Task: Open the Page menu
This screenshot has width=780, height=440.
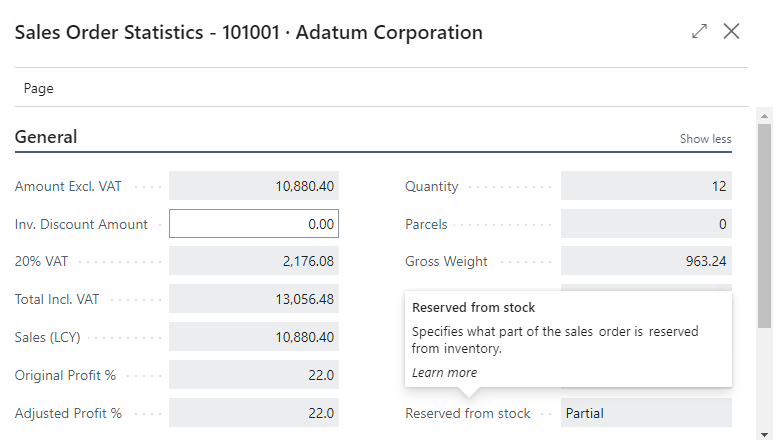Action: tap(39, 88)
